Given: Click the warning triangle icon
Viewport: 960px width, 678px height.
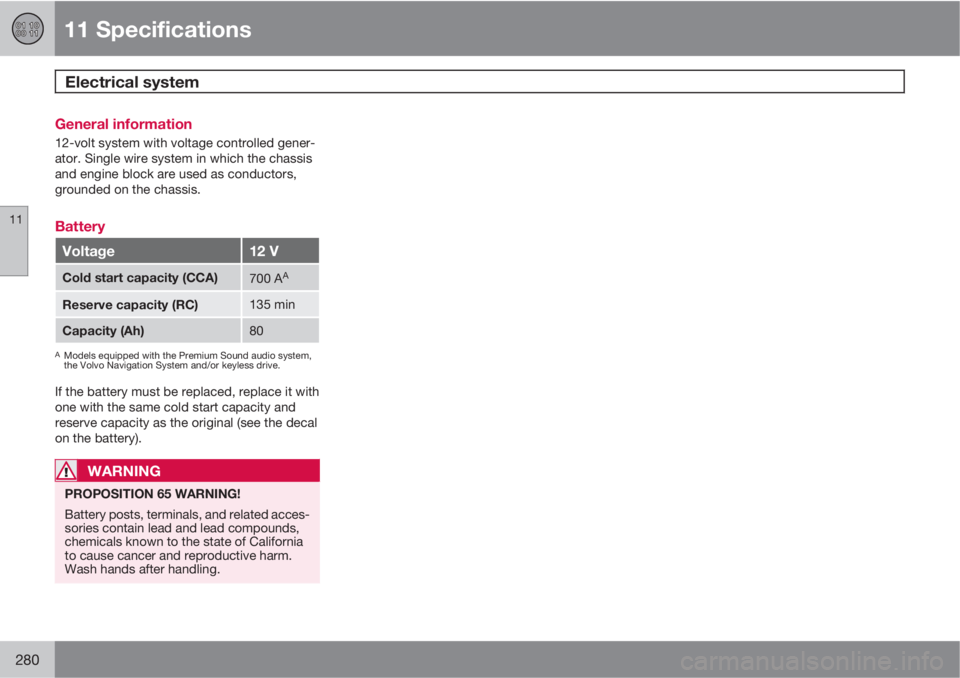Looking at the screenshot, I should point(67,470).
